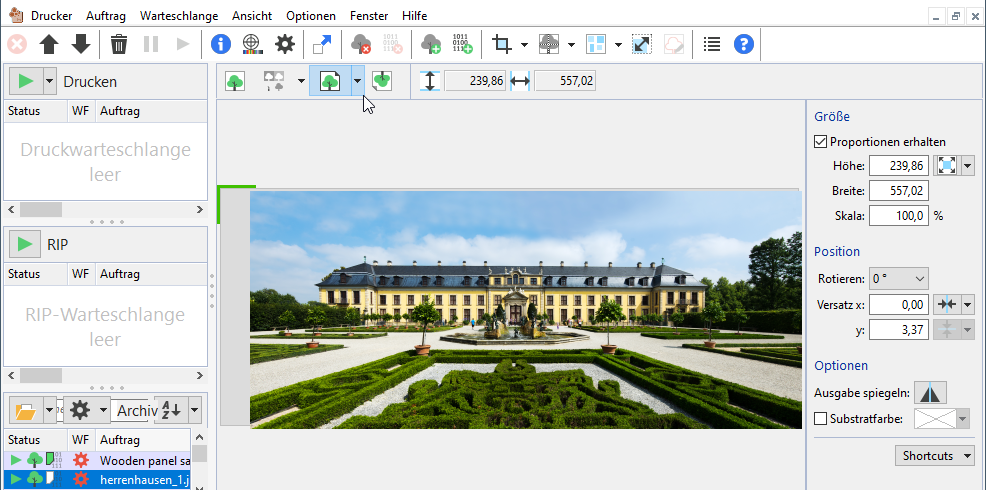986x490 pixels.
Task: Open the Warteschlange menu
Action: pos(180,16)
